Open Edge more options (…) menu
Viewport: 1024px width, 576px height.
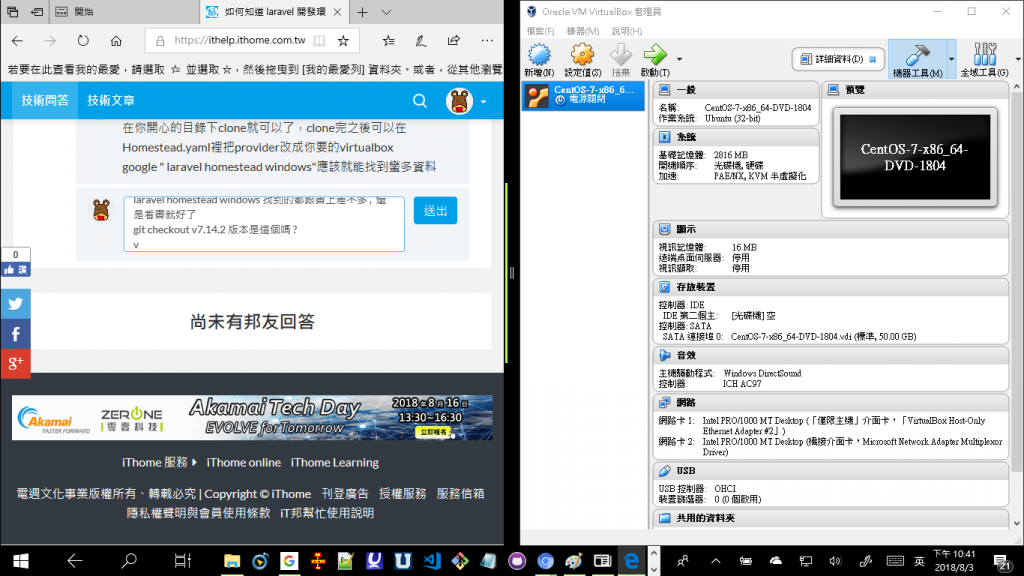(x=487, y=40)
